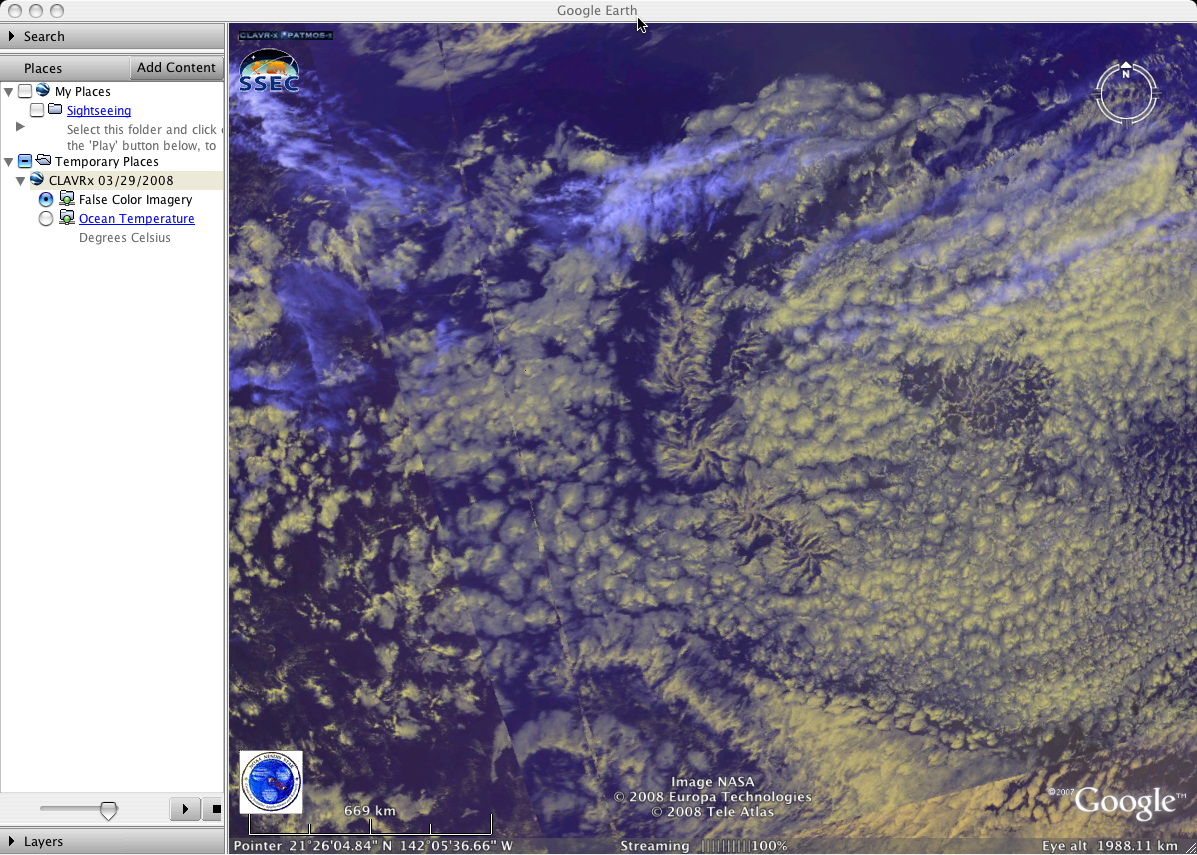The width and height of the screenshot is (1197, 855).
Task: Collapse the My Places tree
Action: pyautogui.click(x=9, y=92)
